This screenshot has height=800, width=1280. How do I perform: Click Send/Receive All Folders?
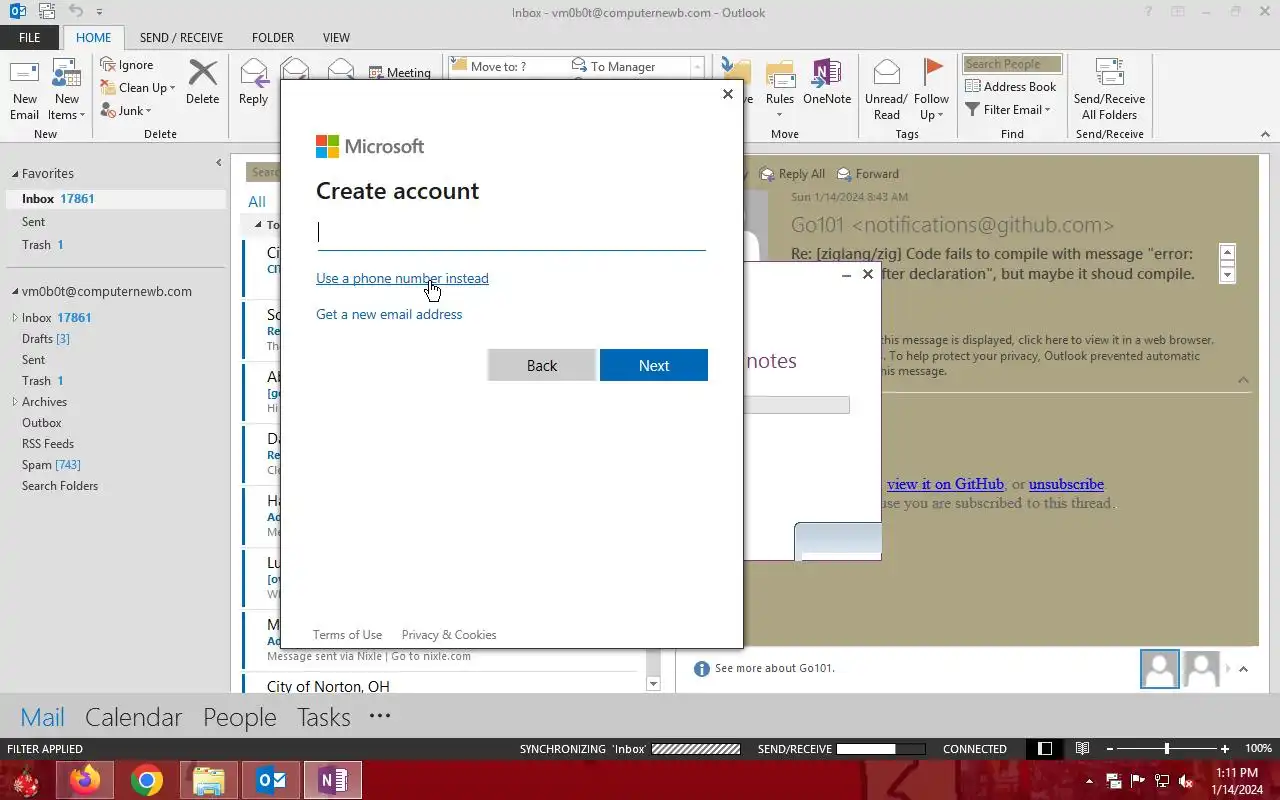click(x=1109, y=90)
